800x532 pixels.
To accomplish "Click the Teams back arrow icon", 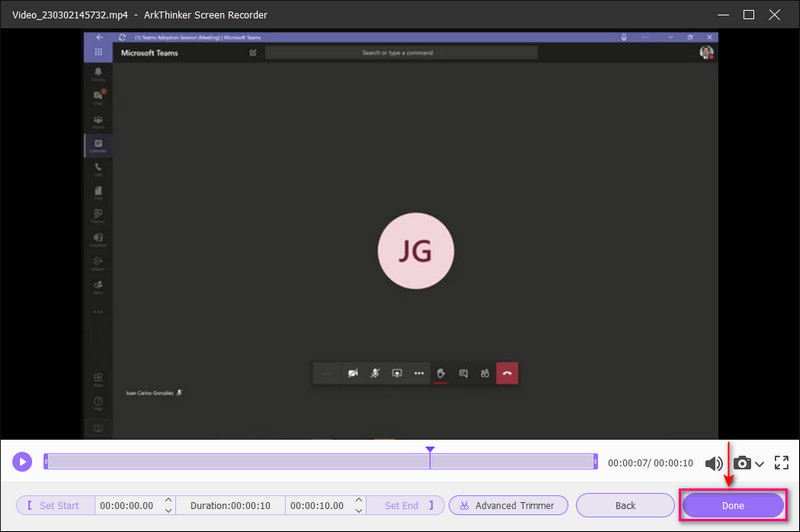I will [x=99, y=37].
